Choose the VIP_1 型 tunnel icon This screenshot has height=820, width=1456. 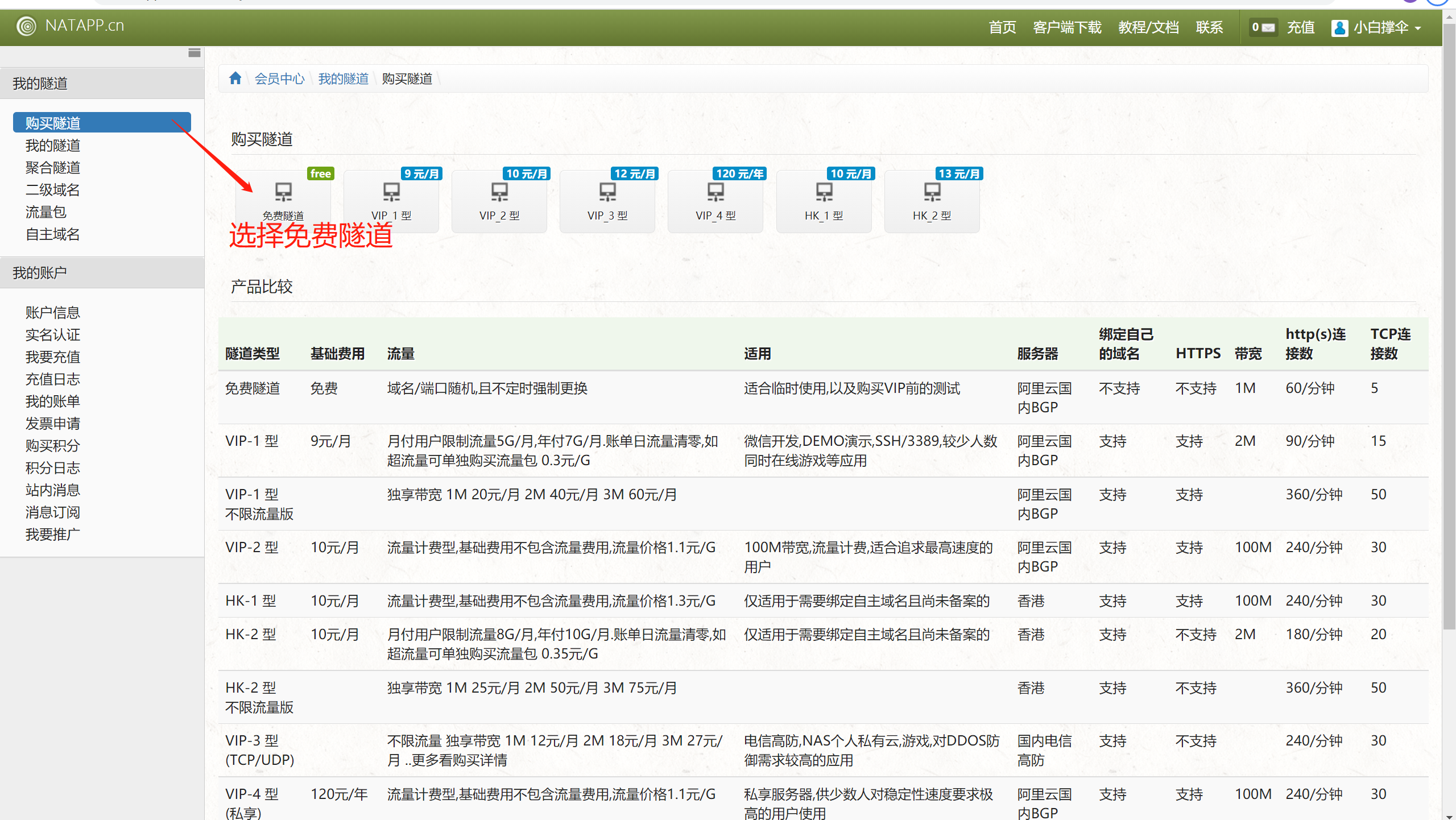pos(391,192)
